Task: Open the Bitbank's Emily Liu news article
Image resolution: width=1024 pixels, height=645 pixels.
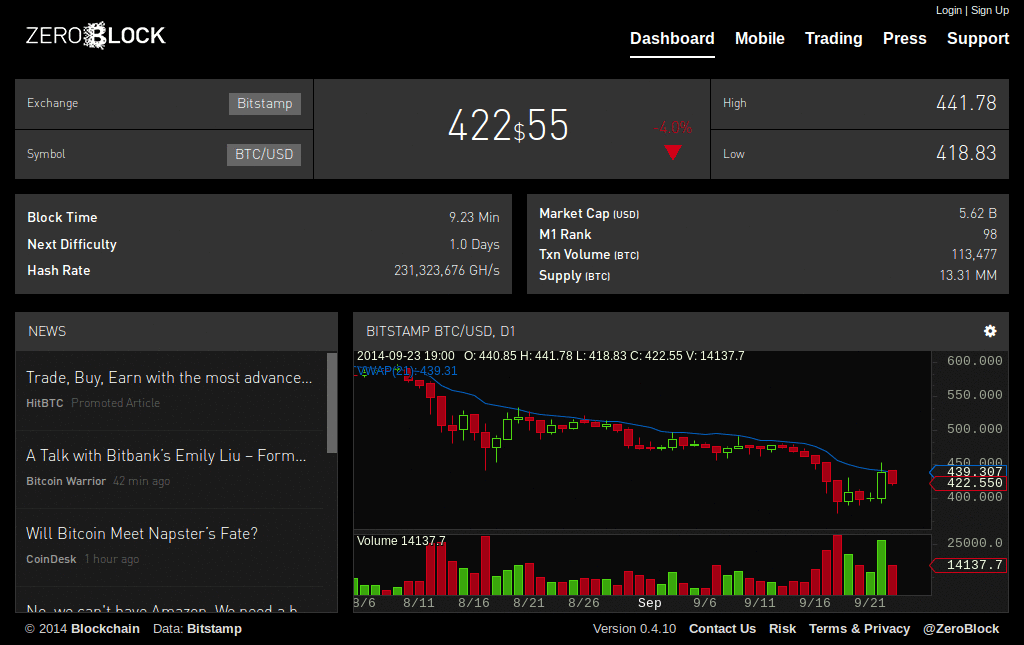Action: point(166,456)
